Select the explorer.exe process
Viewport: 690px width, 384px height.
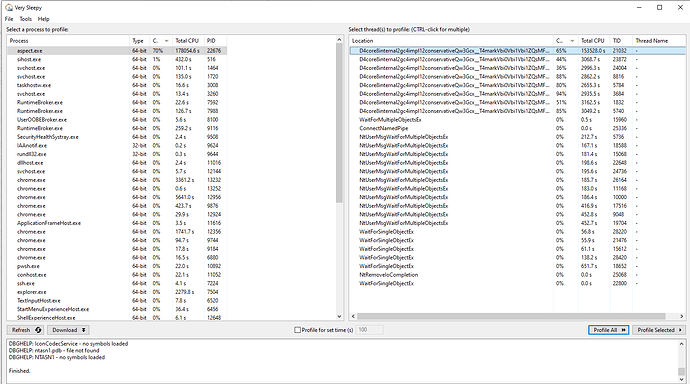click(x=117, y=292)
